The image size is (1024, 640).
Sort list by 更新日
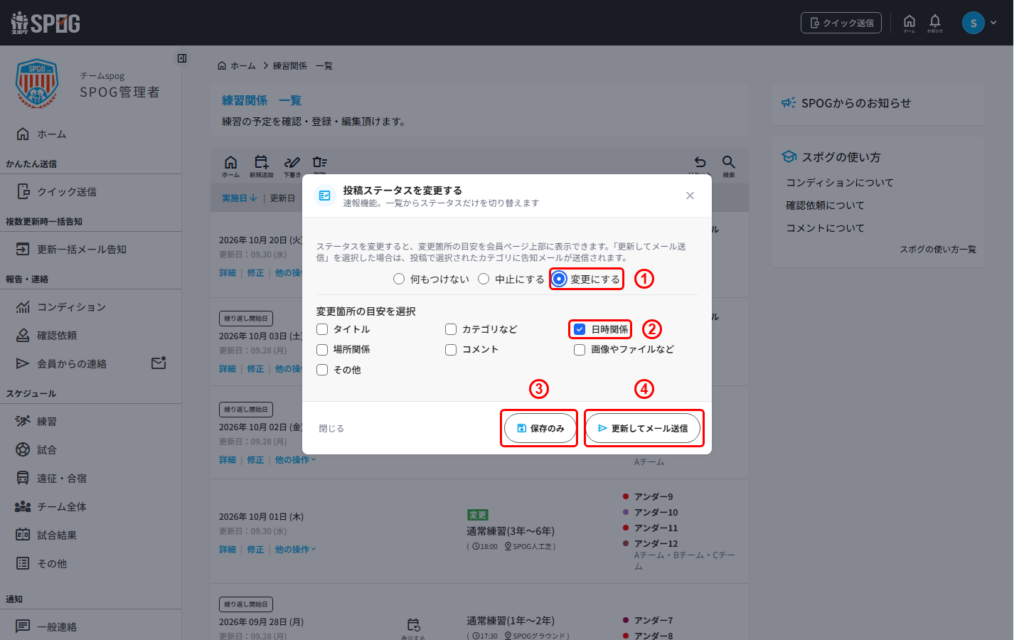pyautogui.click(x=283, y=198)
